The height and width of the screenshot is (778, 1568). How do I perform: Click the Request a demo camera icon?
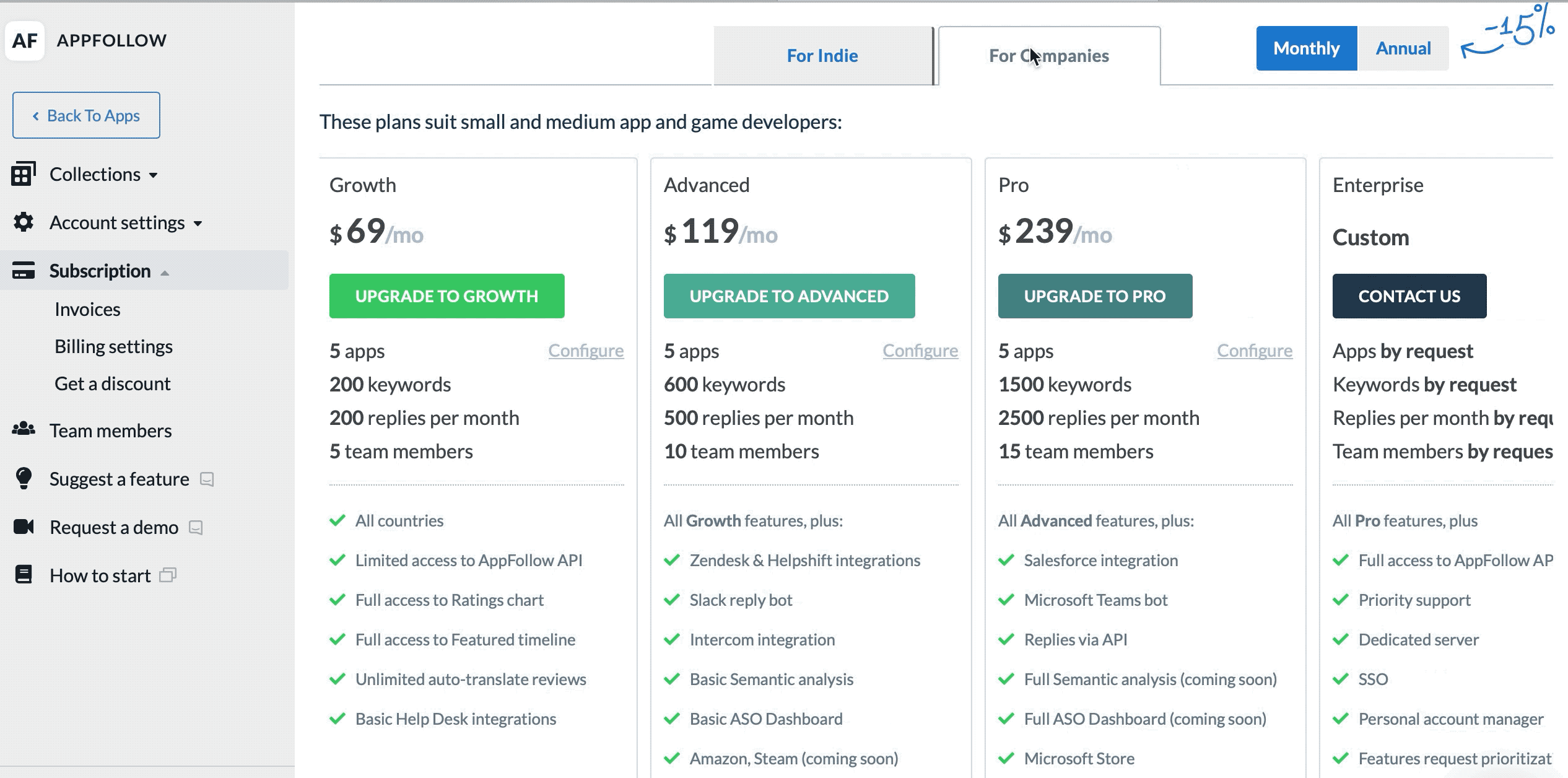click(24, 527)
